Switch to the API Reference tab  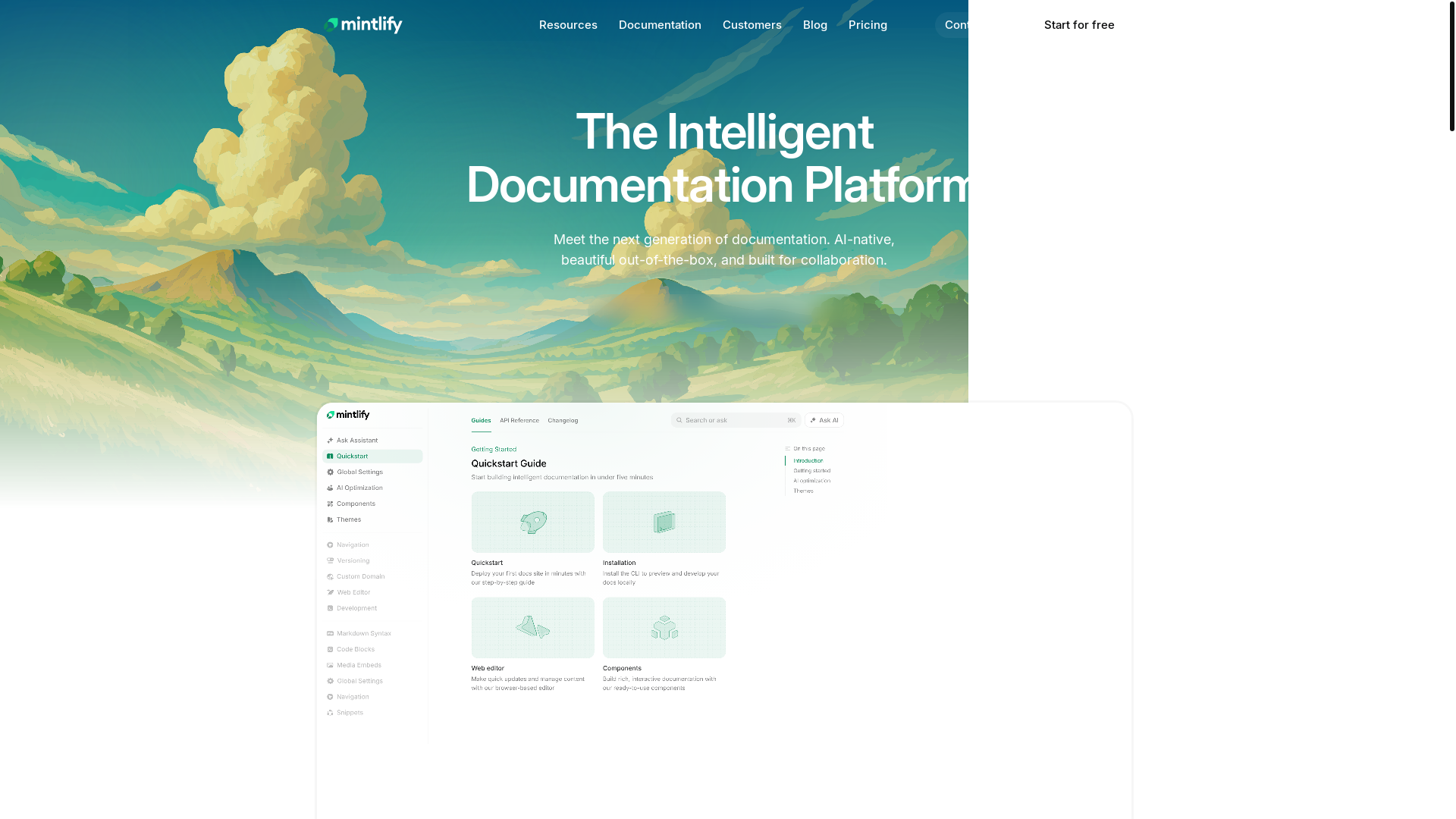(x=519, y=421)
